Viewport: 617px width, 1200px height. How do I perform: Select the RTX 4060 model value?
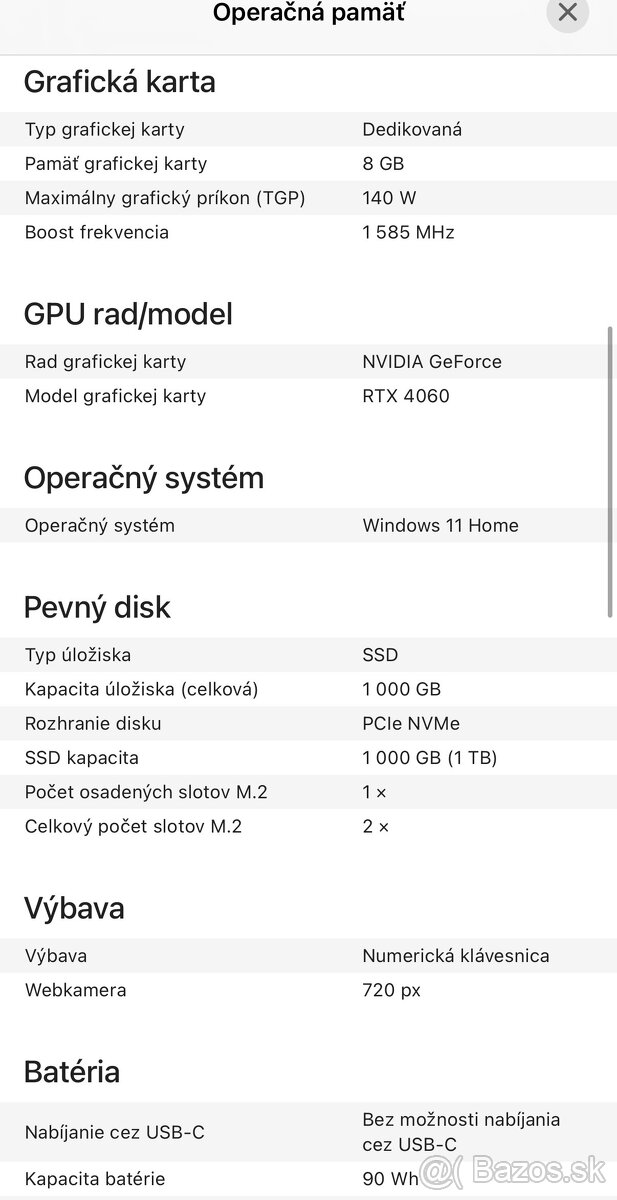click(405, 396)
